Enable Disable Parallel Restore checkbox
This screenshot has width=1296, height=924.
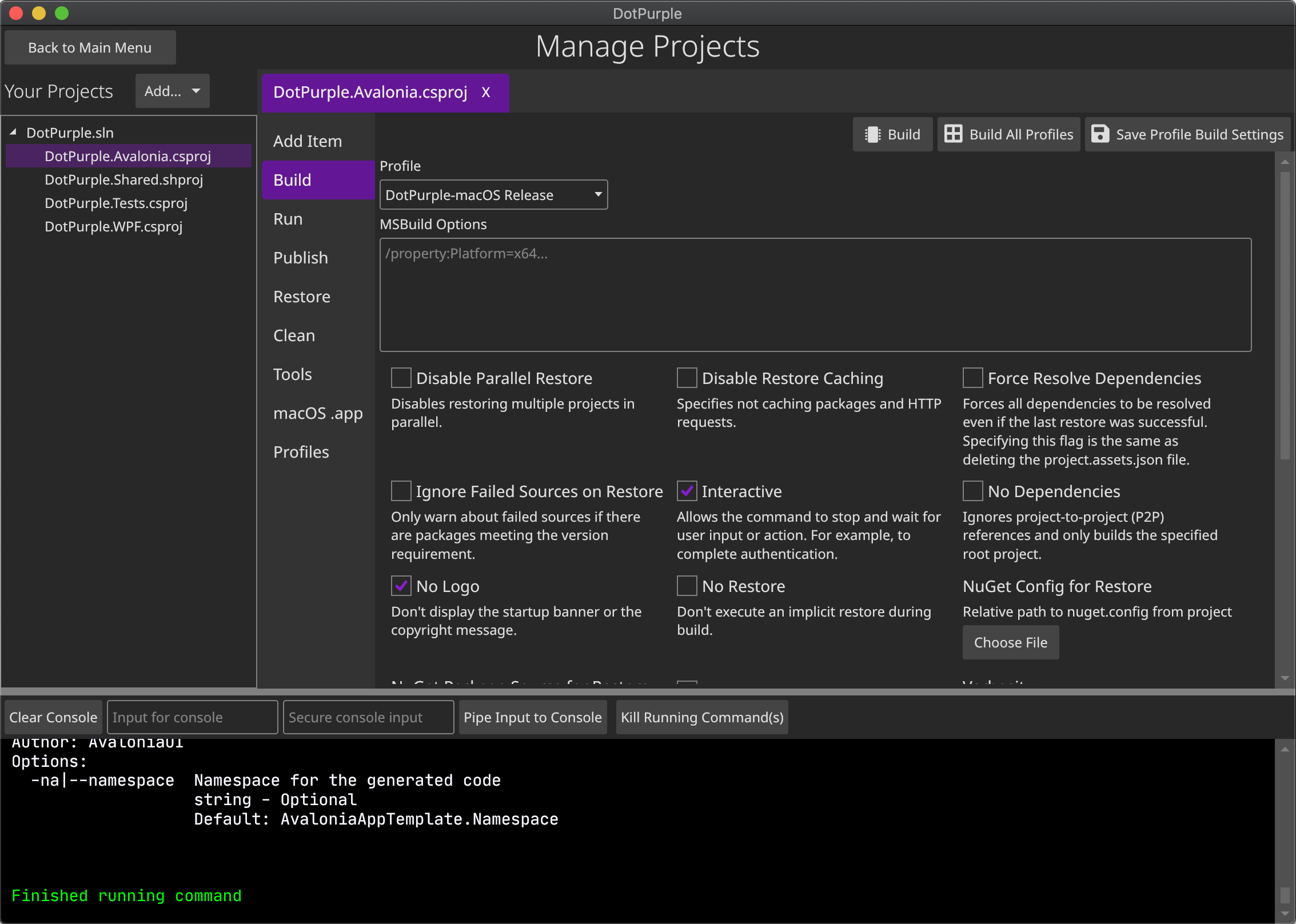point(401,378)
